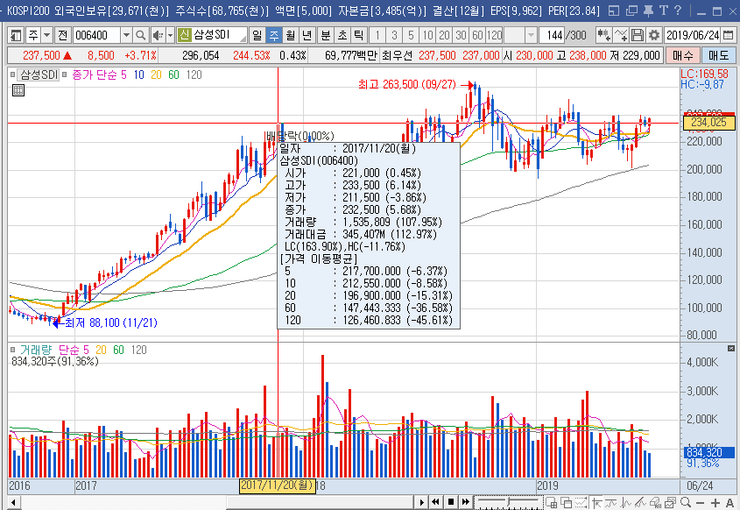Image resolution: width=740 pixels, height=510 pixels.
Task: Open the stock code 006400 dropdown arrow
Action: [126, 35]
